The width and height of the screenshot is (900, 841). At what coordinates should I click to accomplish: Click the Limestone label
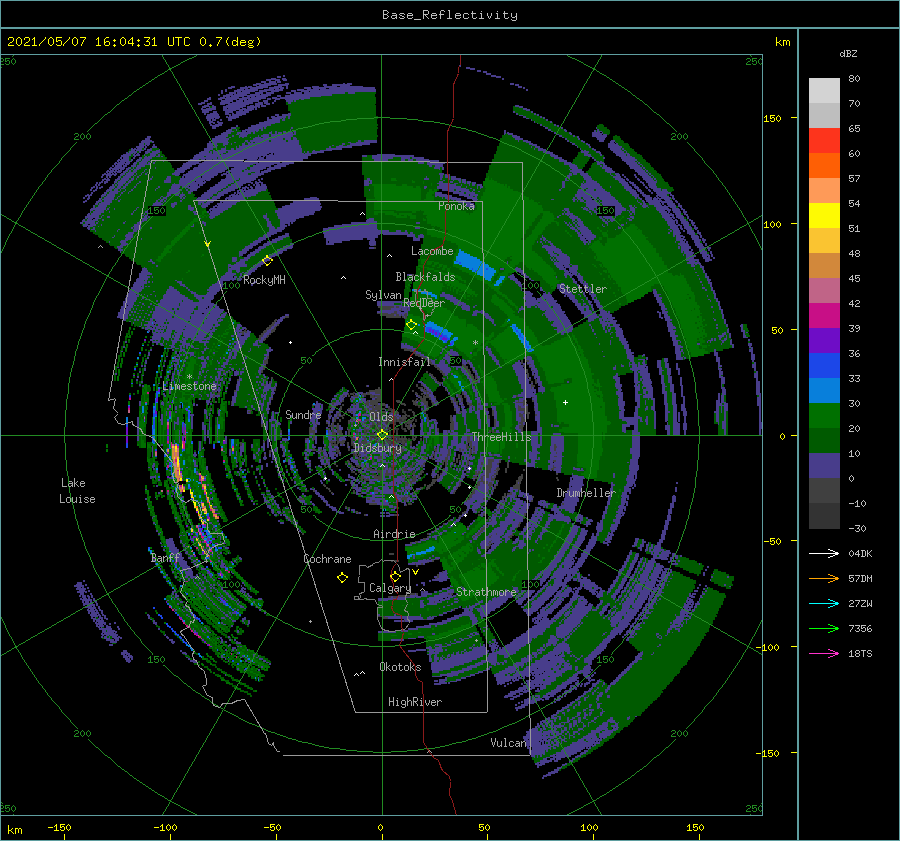(x=189, y=386)
